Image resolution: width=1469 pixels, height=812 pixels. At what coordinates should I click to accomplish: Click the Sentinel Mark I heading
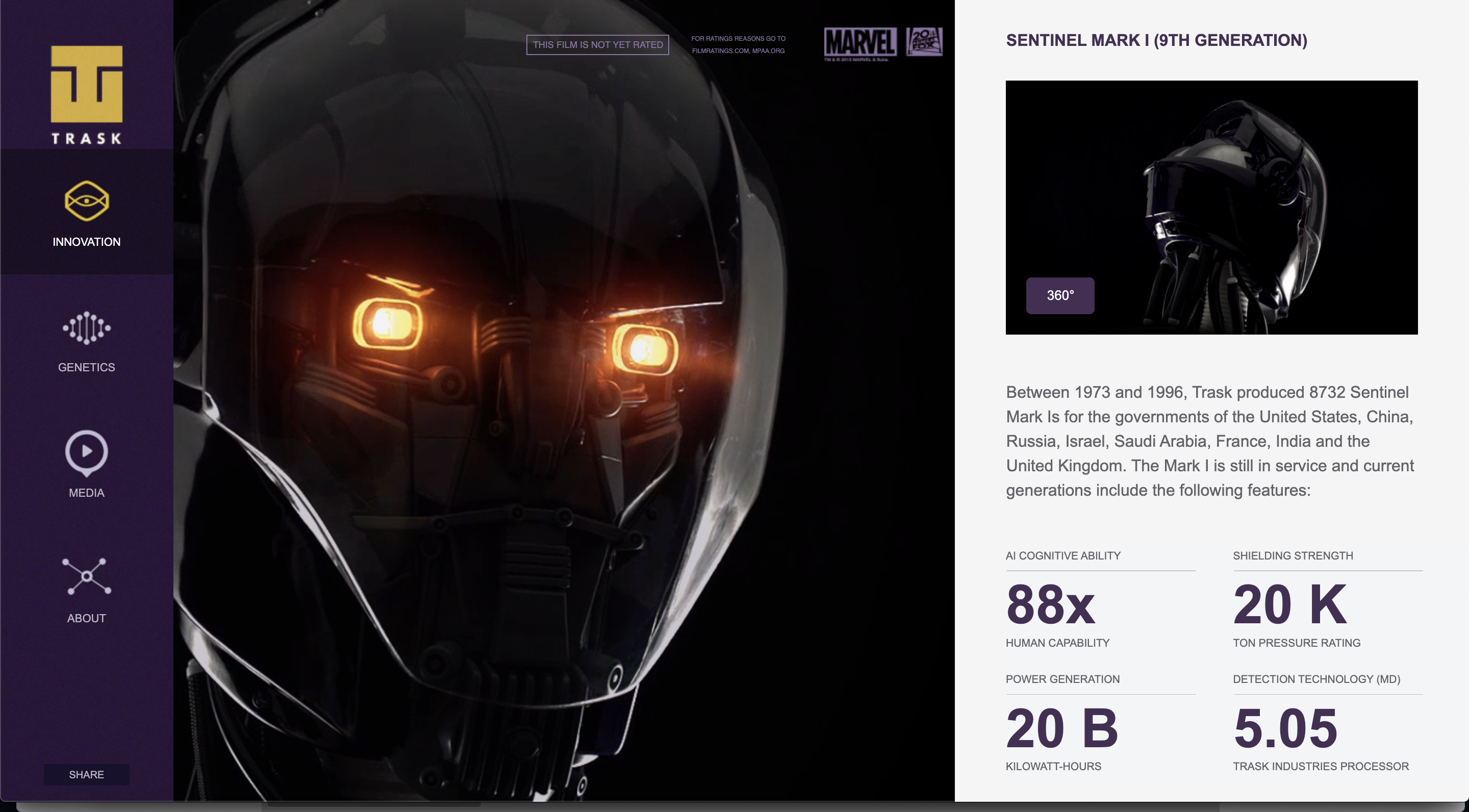(1156, 40)
